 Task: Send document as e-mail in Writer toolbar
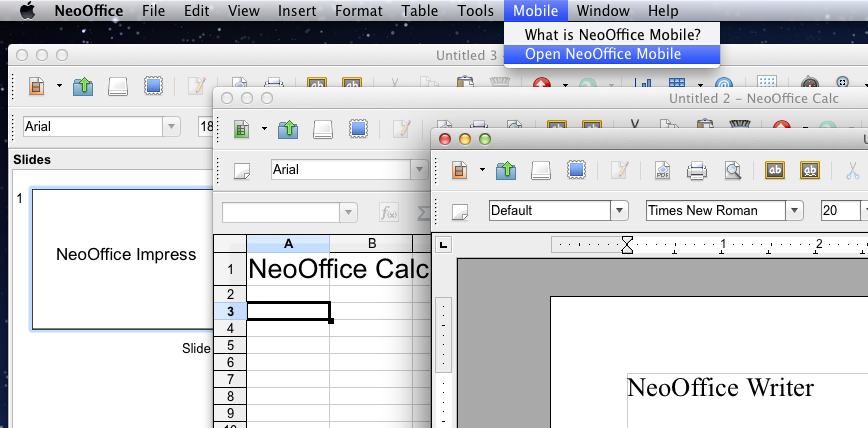[x=576, y=170]
